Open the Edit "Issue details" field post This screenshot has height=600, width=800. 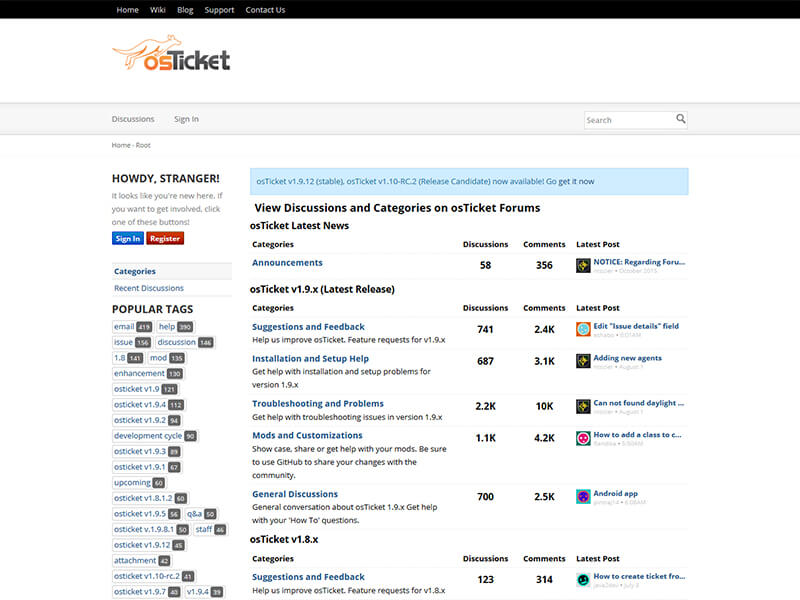click(636, 326)
